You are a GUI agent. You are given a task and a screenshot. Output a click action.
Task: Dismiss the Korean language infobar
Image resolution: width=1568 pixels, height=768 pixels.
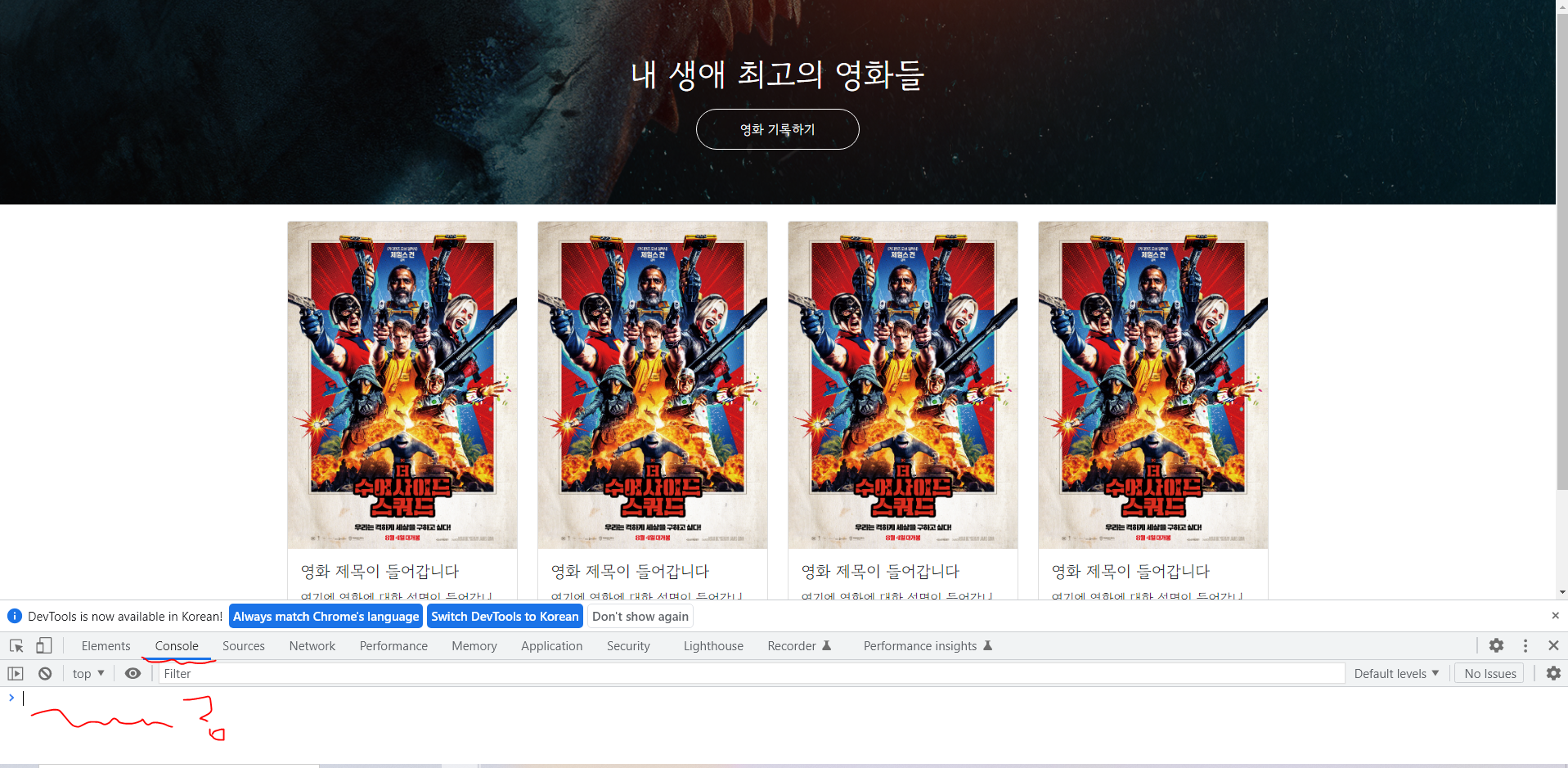(1555, 616)
